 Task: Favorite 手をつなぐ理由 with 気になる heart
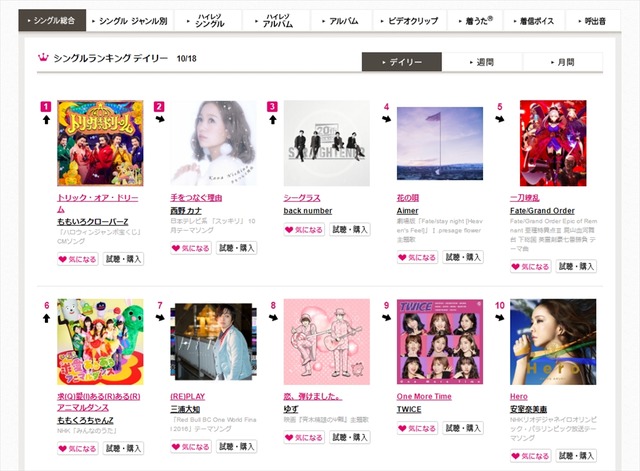click(x=191, y=248)
